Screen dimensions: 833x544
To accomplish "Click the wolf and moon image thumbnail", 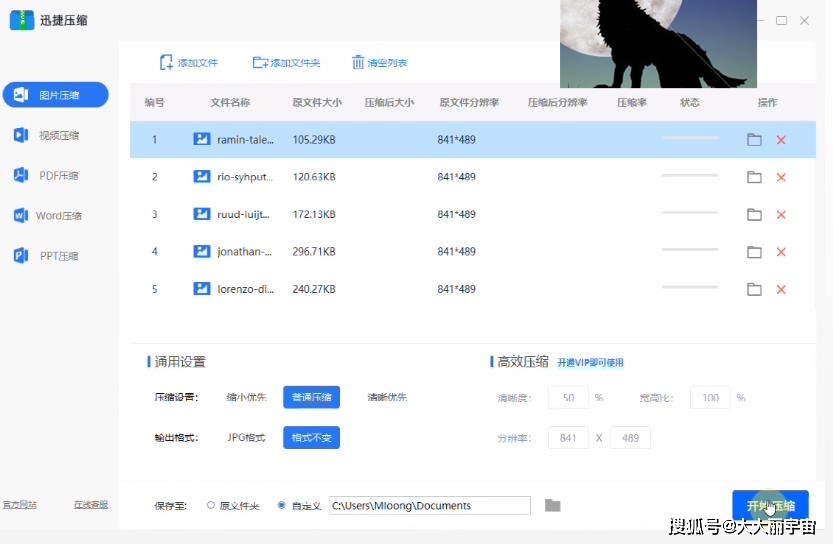I will (x=658, y=44).
